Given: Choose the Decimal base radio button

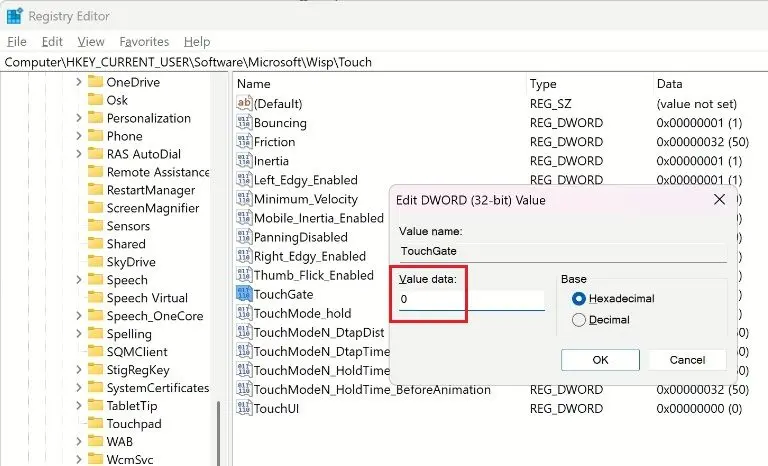Looking at the screenshot, I should click(x=577, y=320).
